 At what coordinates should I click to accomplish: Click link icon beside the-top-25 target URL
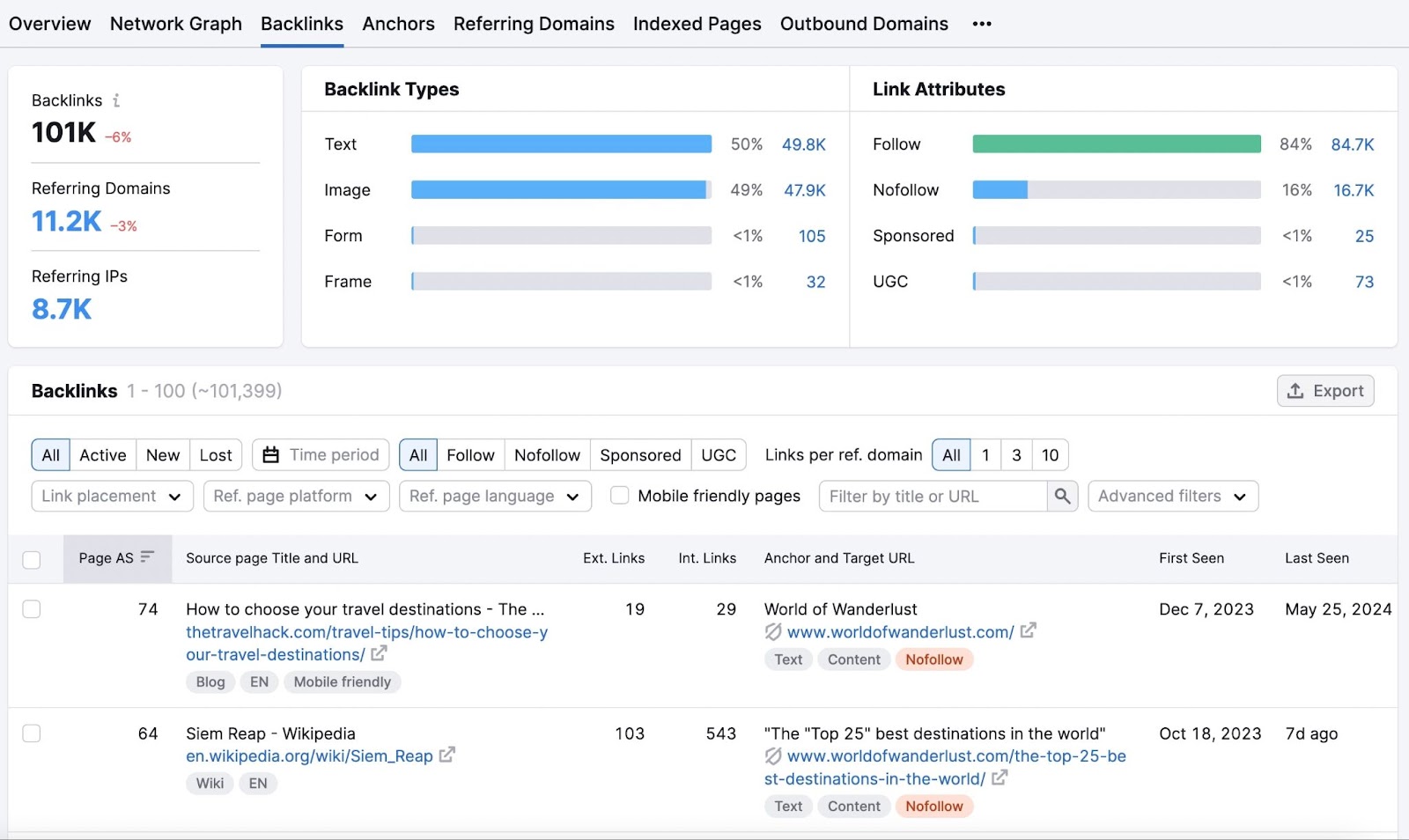pyautogui.click(x=773, y=755)
